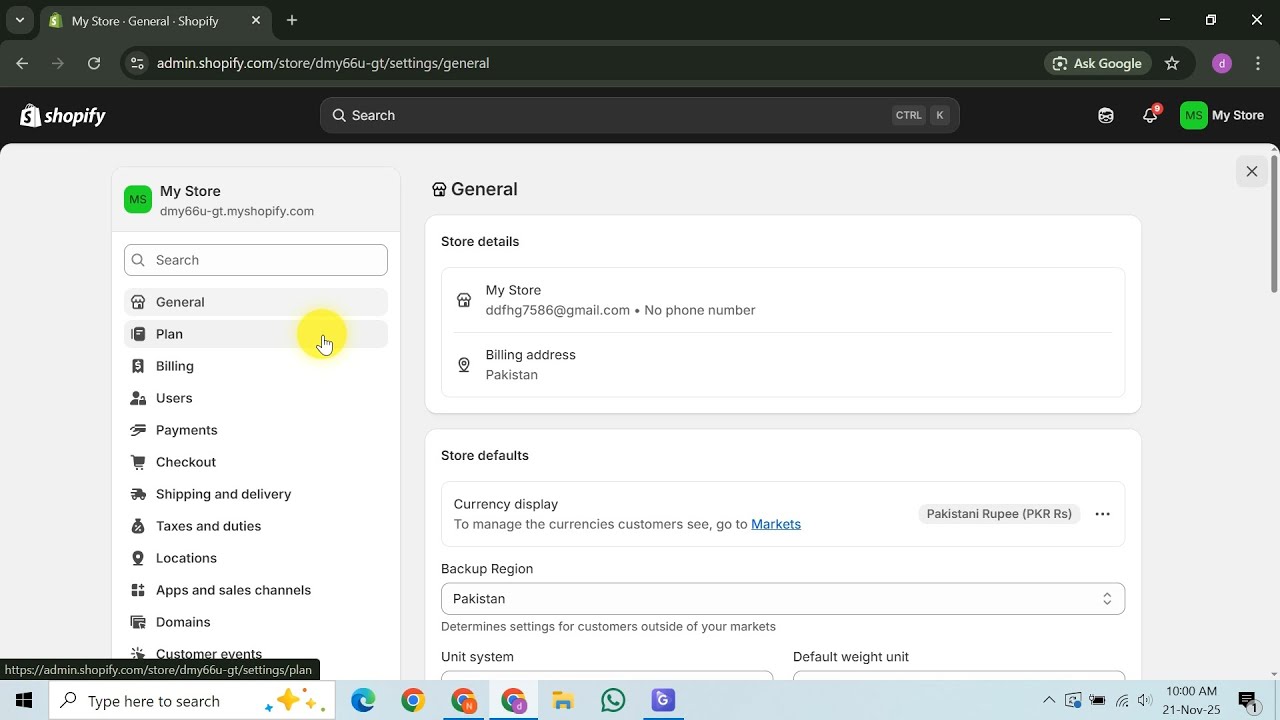Open WhatsApp from taskbar
Viewport: 1280px width, 720px height.
[x=613, y=701]
